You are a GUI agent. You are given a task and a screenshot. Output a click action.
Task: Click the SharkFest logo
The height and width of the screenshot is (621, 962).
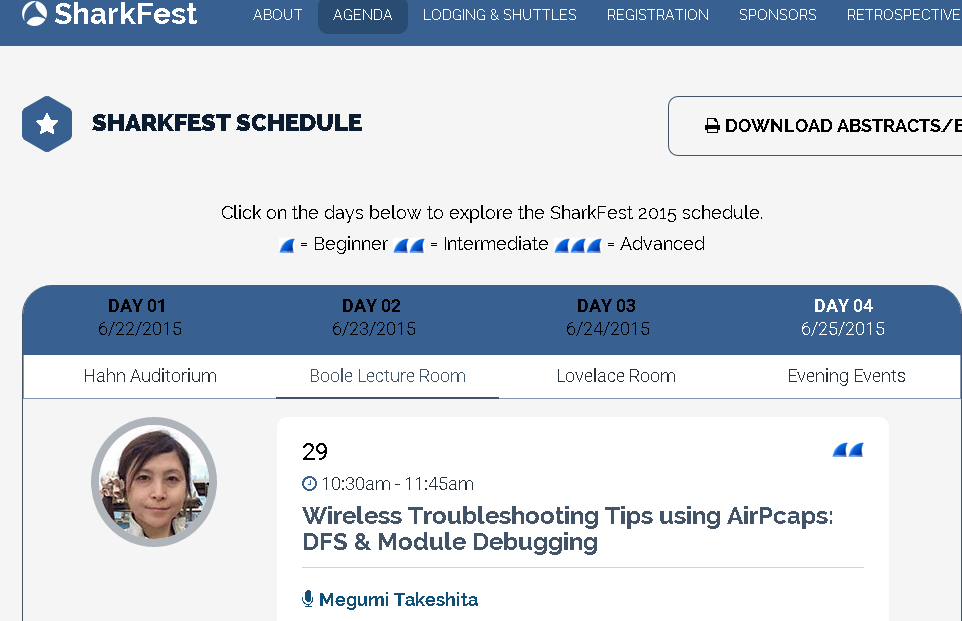coord(109,14)
